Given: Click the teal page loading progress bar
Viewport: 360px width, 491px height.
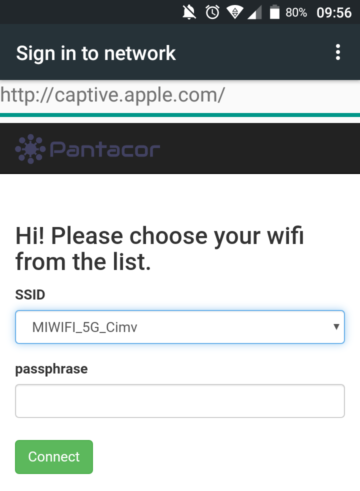Looking at the screenshot, I should [x=180, y=115].
